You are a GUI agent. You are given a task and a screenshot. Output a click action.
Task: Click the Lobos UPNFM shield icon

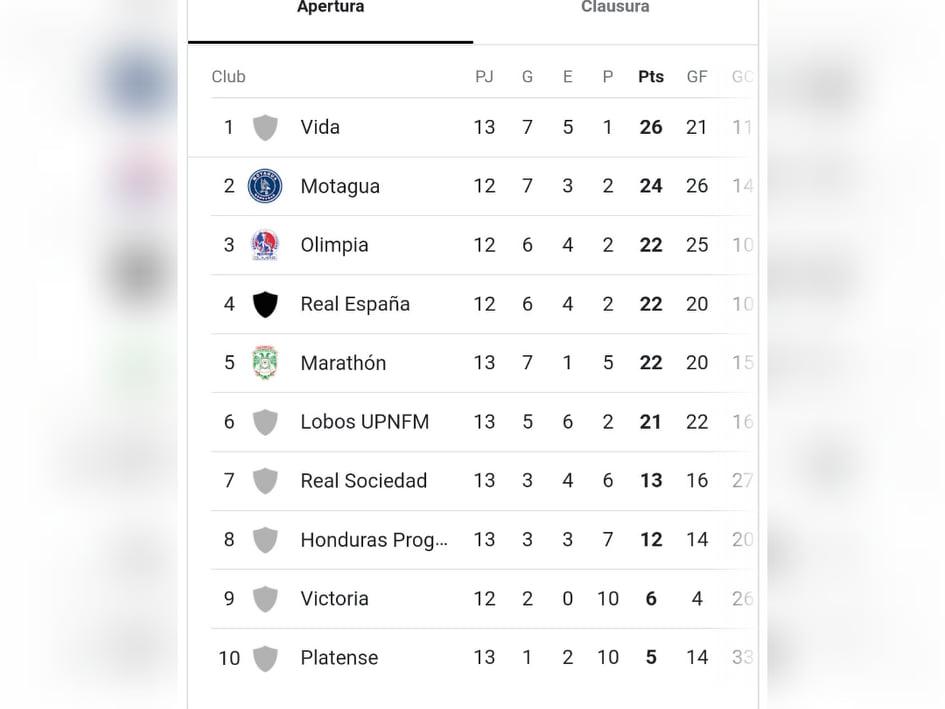click(265, 422)
